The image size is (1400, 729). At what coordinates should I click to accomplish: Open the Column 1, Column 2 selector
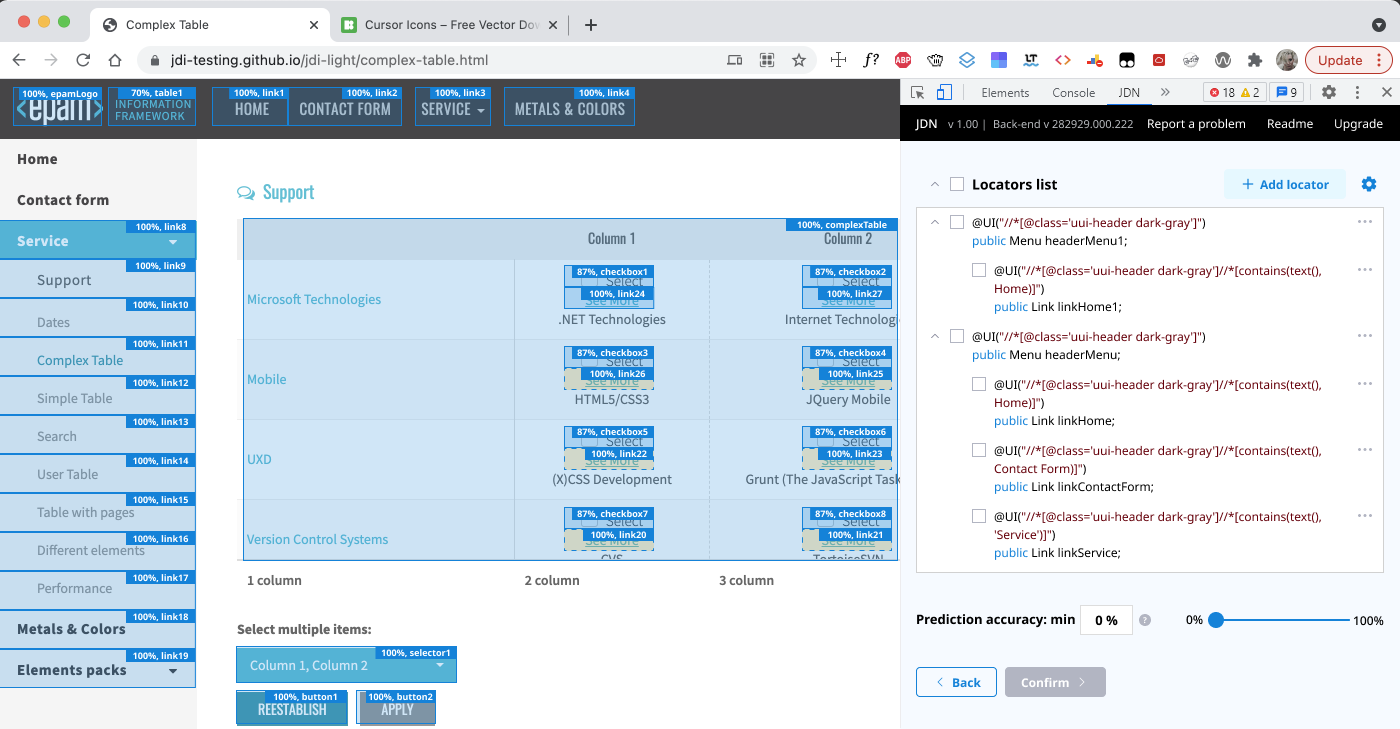click(347, 665)
